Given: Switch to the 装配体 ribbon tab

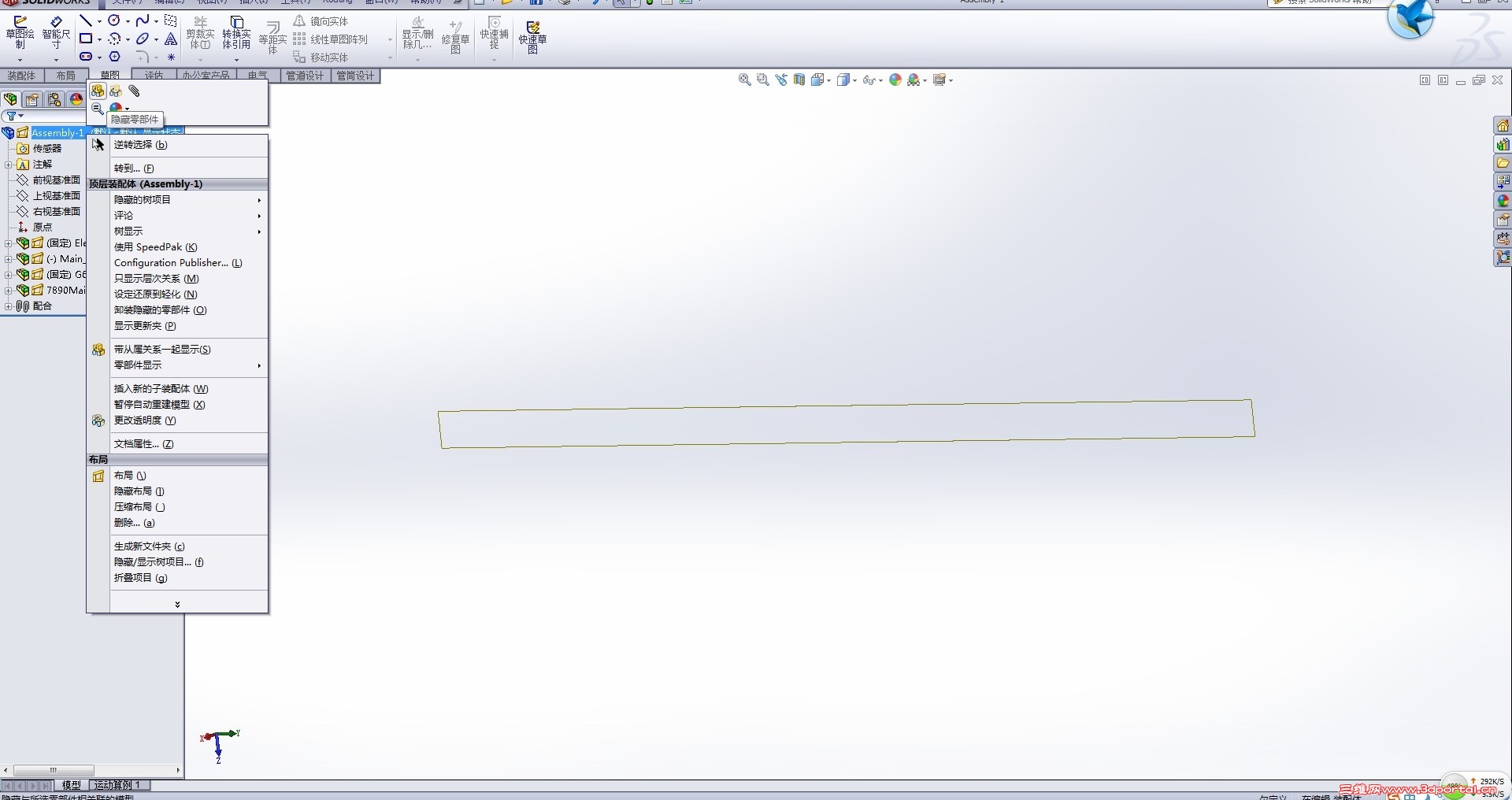Looking at the screenshot, I should point(22,76).
